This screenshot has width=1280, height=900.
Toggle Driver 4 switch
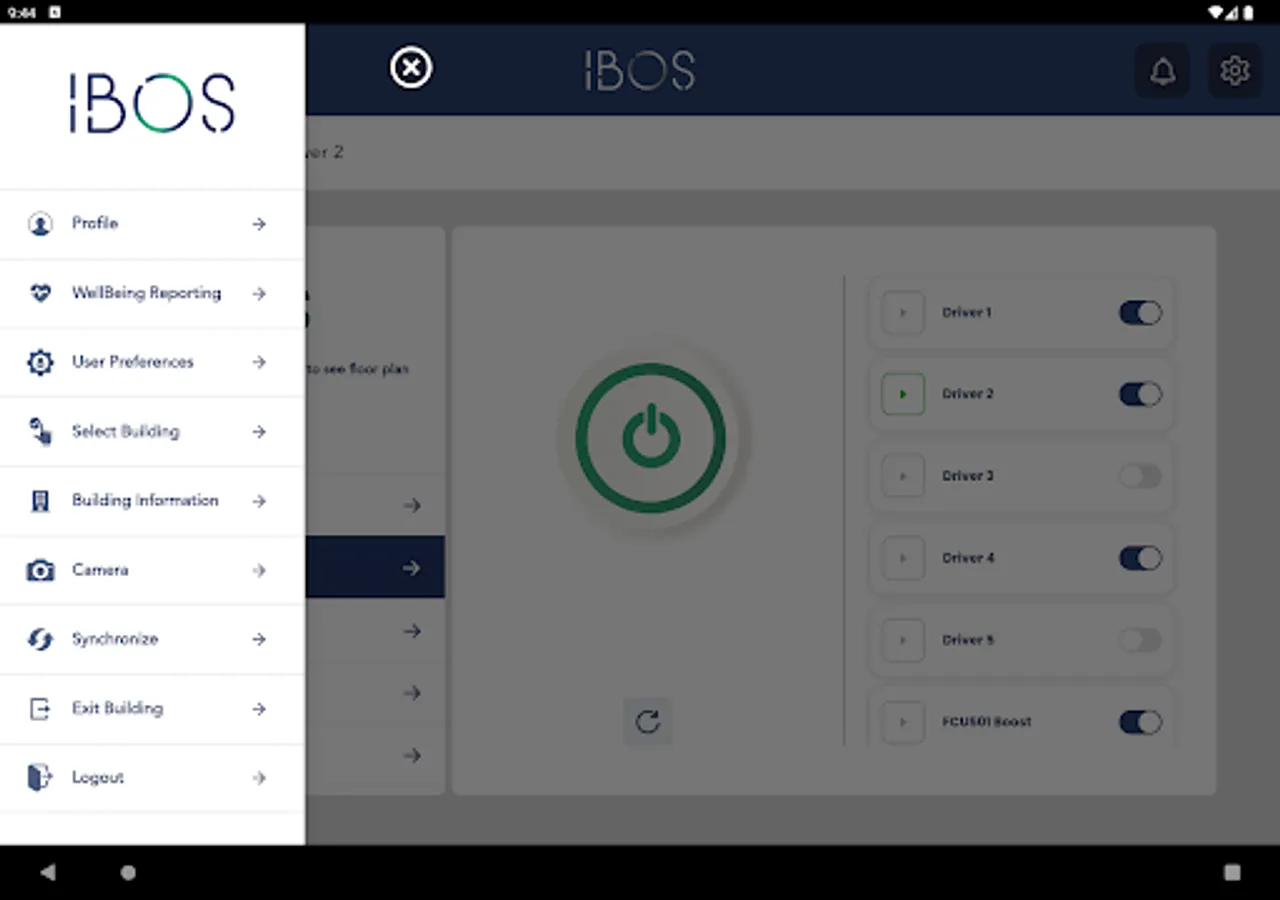[1140, 558]
